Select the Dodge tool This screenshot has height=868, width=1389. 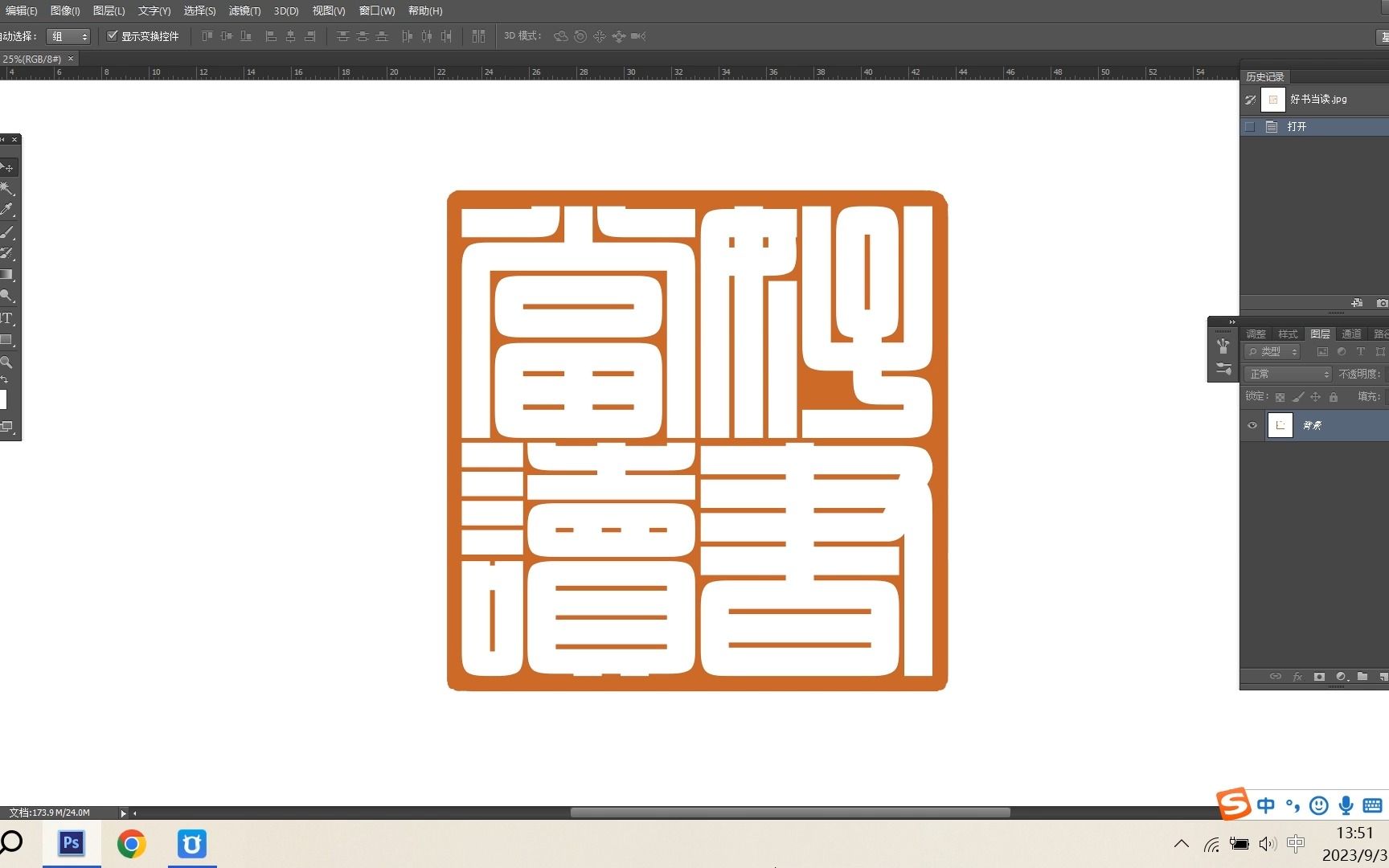(x=6, y=297)
